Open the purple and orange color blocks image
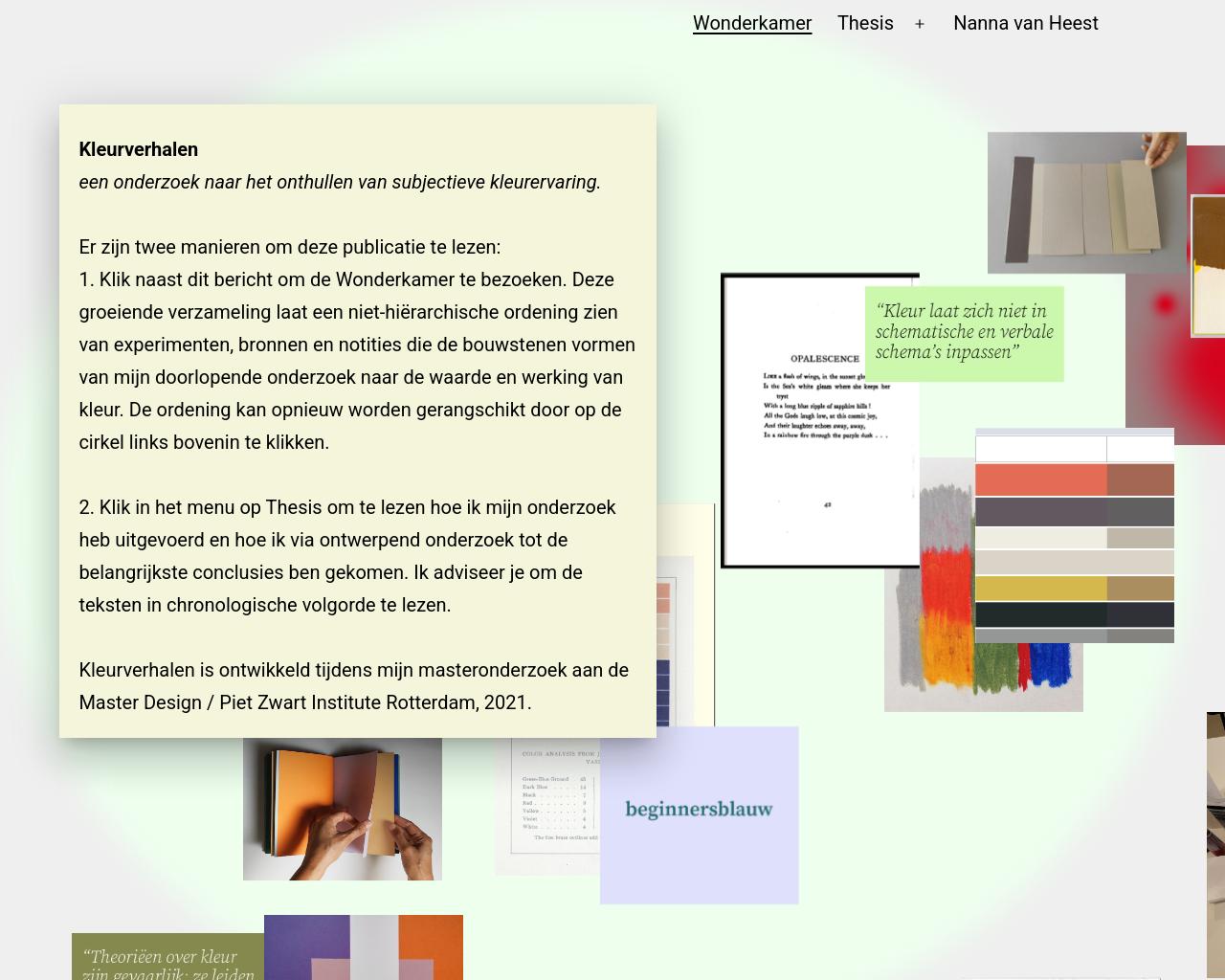1225x980 pixels. [x=364, y=947]
